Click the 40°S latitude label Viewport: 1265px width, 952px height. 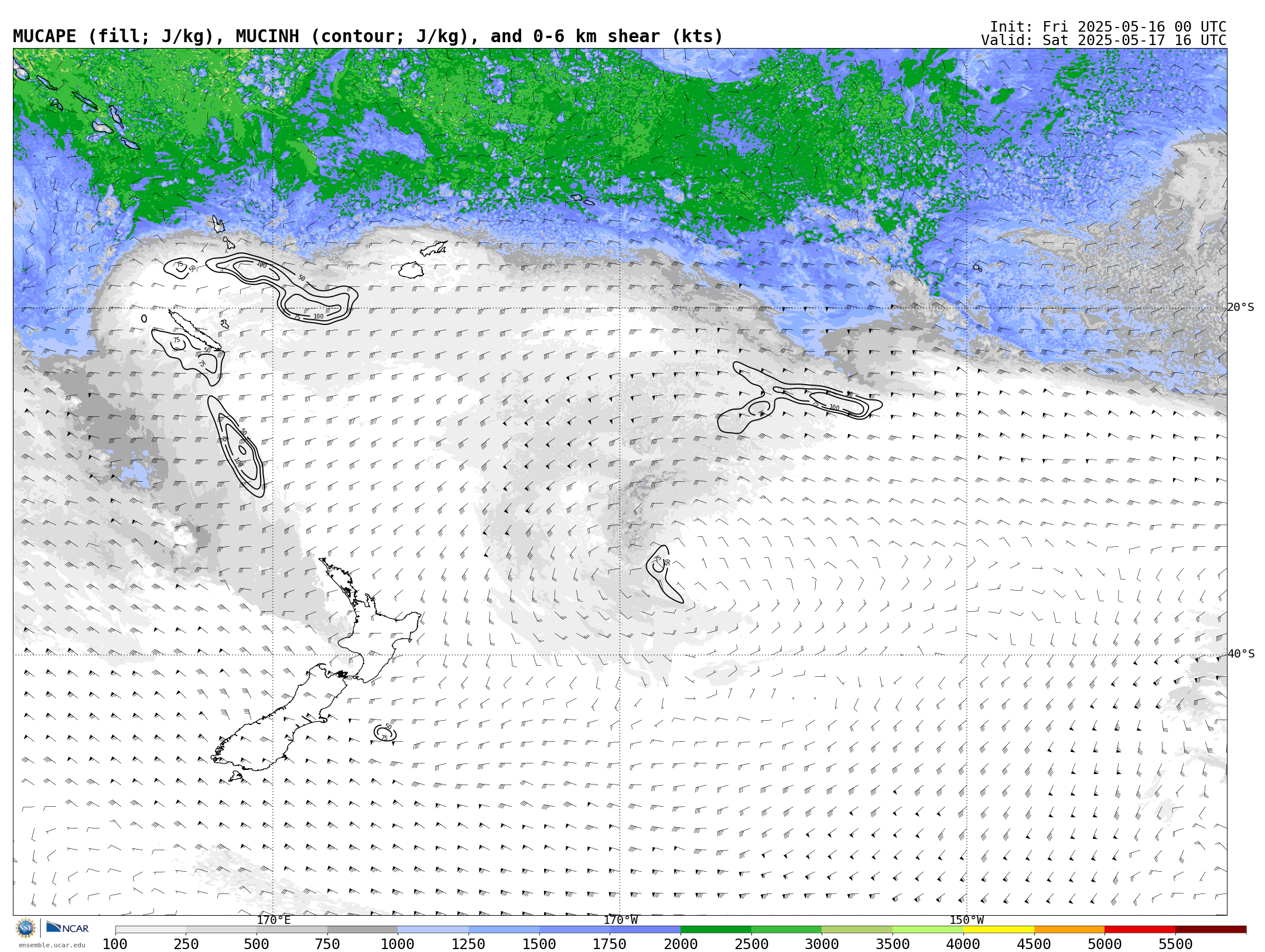tap(1240, 654)
